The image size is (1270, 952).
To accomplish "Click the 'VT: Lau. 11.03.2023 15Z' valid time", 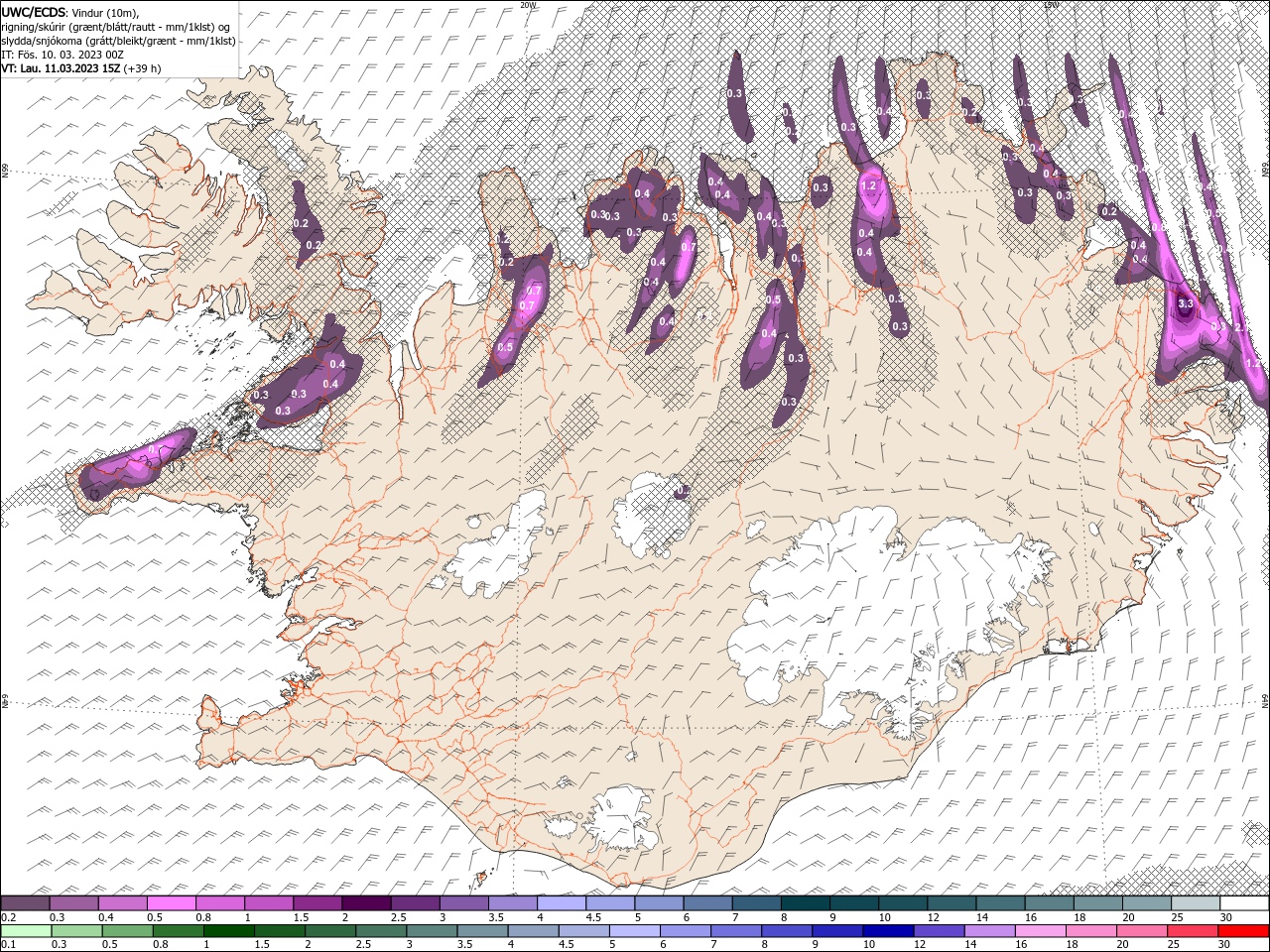I will tap(61, 68).
